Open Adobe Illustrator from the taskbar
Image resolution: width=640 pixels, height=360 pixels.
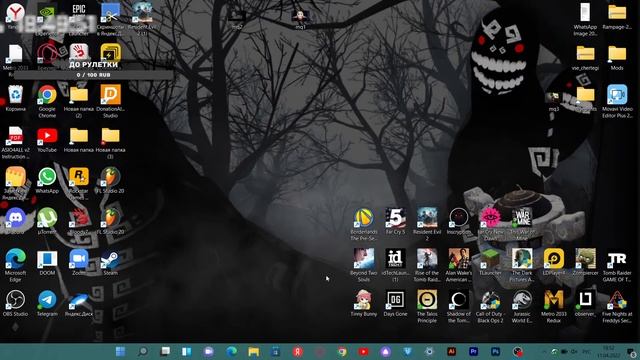[451, 351]
